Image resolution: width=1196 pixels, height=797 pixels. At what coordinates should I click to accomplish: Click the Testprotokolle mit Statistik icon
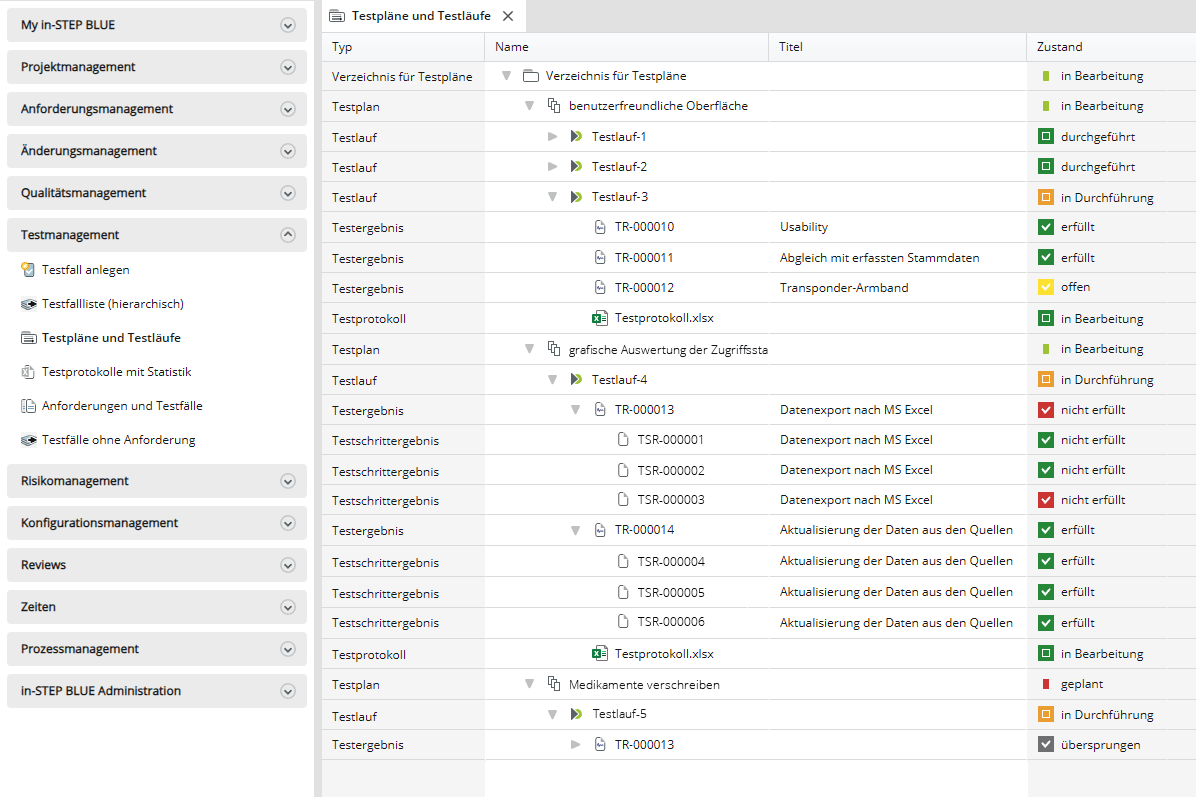[x=28, y=372]
